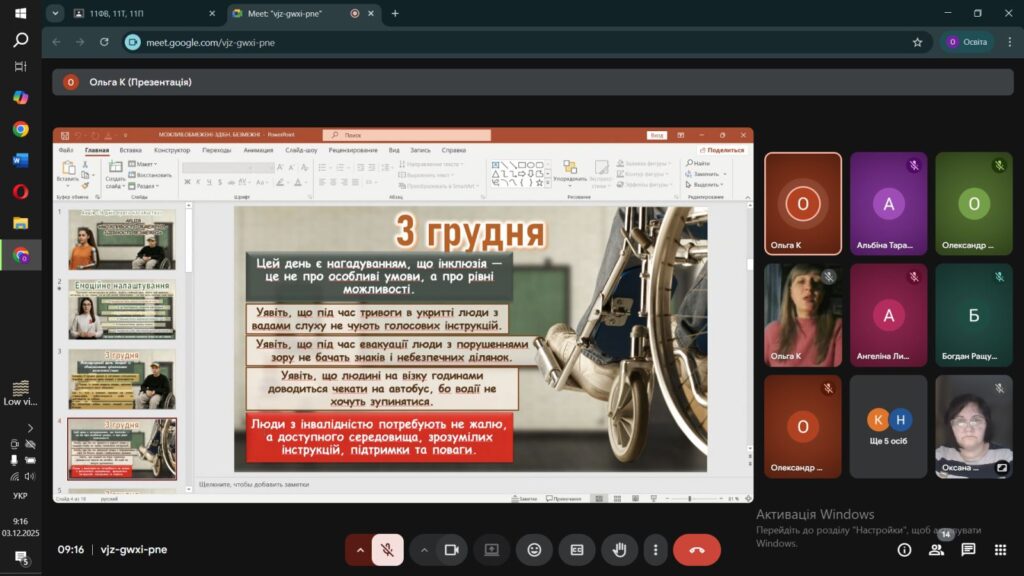Open the in-call chat panel
Image resolution: width=1024 pixels, height=576 pixels.
pyautogui.click(x=968, y=550)
